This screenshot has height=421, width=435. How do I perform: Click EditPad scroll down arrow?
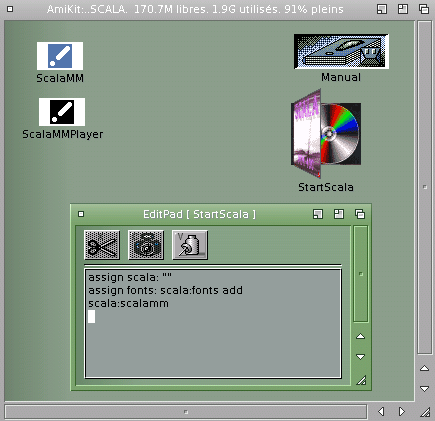(x=360, y=357)
